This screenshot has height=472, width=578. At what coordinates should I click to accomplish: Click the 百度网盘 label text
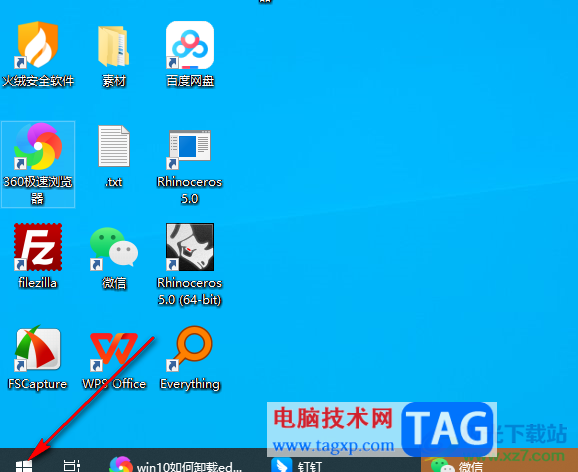(x=190, y=81)
